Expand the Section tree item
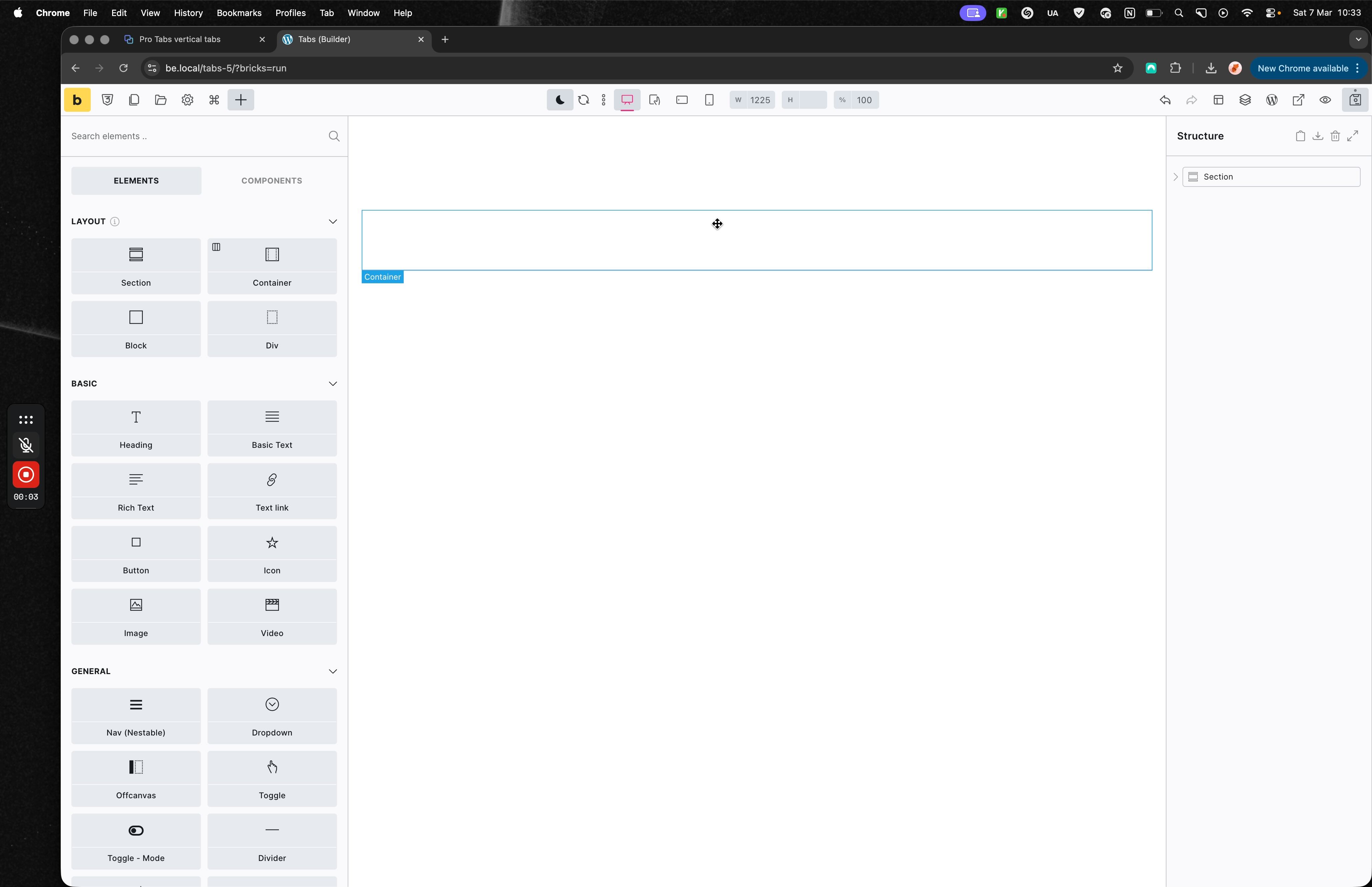This screenshot has width=1372, height=887. coord(1176,177)
